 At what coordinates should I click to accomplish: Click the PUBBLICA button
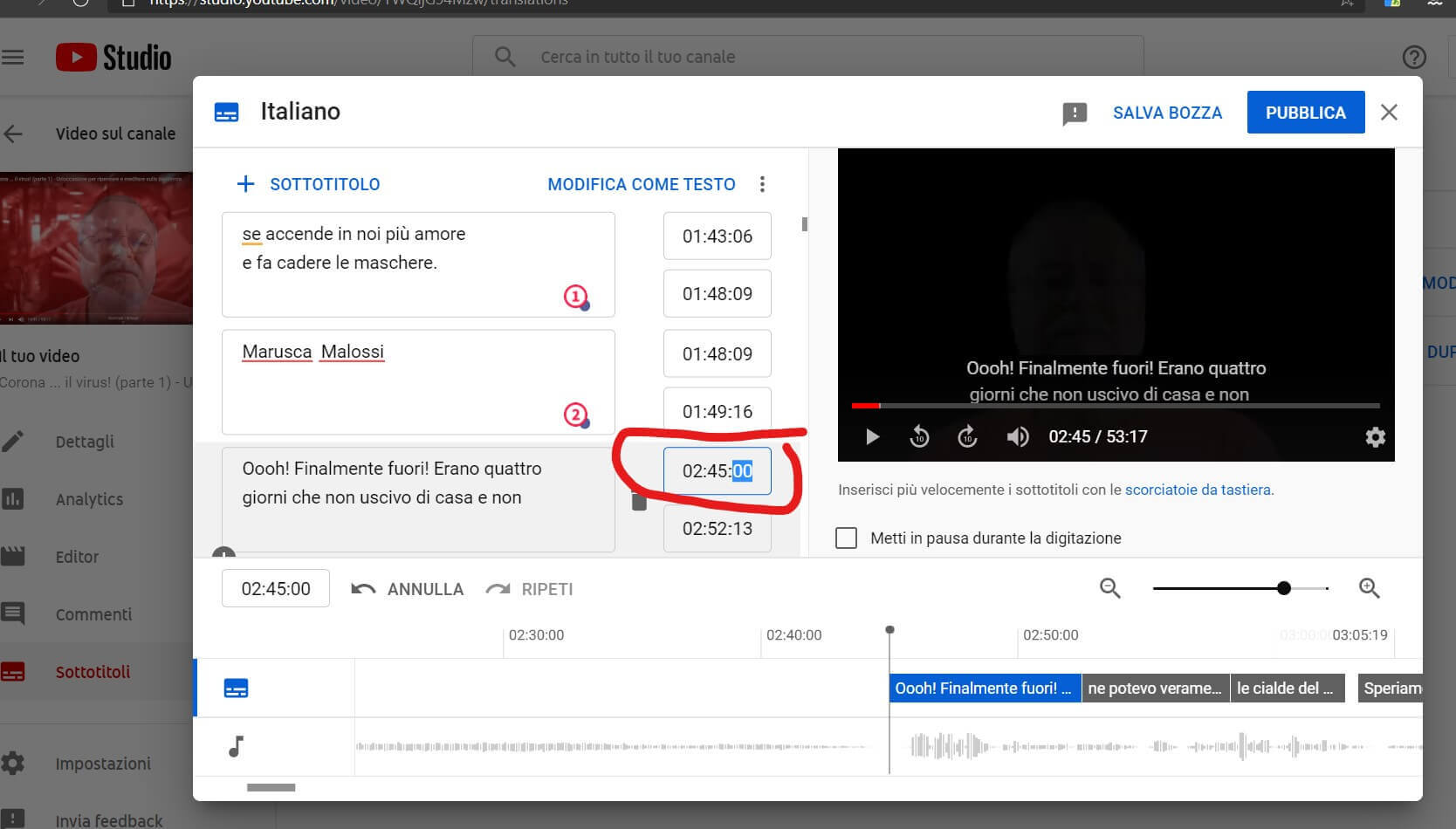pyautogui.click(x=1305, y=113)
